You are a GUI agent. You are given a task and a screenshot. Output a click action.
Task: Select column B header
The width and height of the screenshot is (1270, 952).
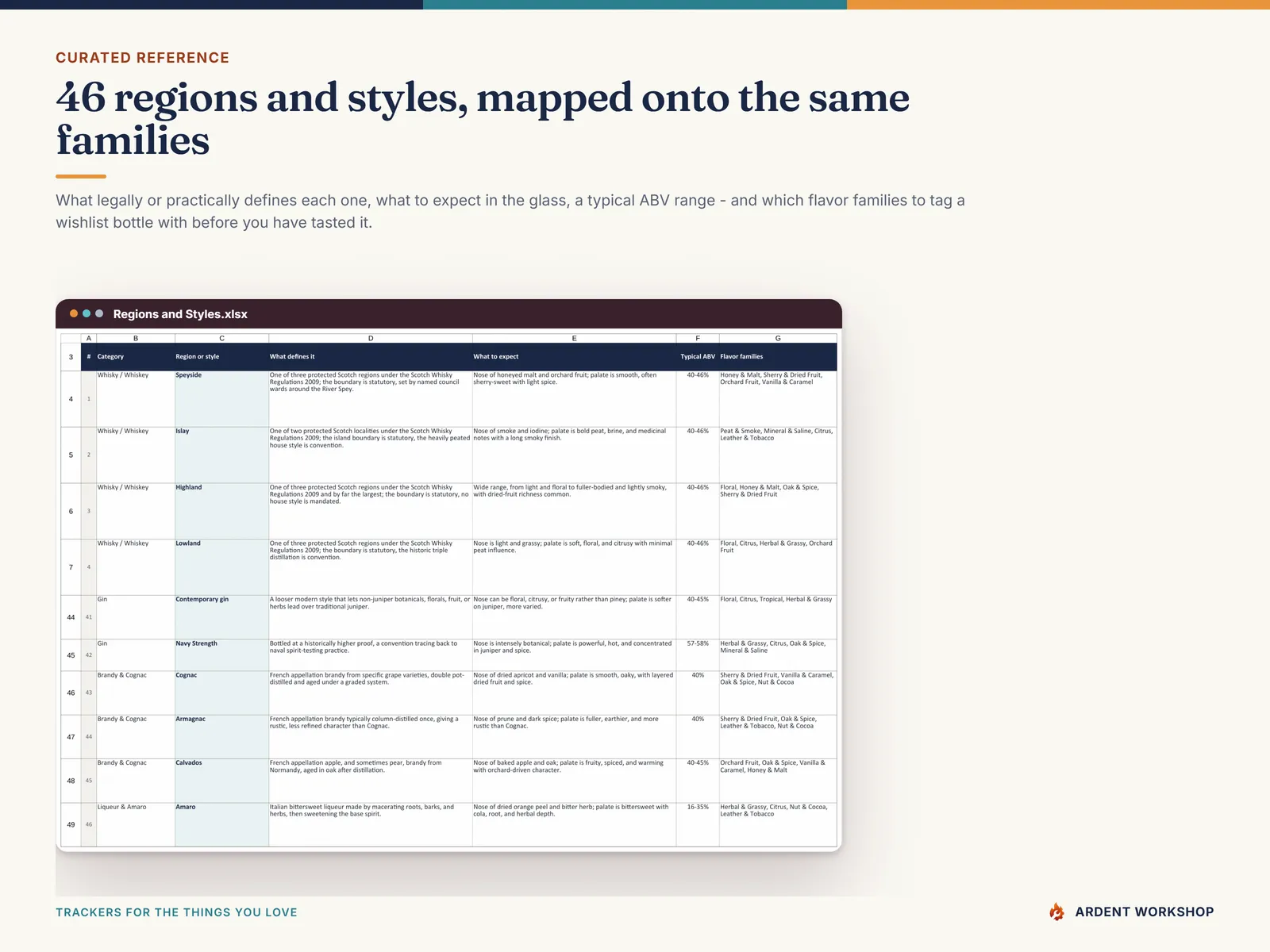136,338
